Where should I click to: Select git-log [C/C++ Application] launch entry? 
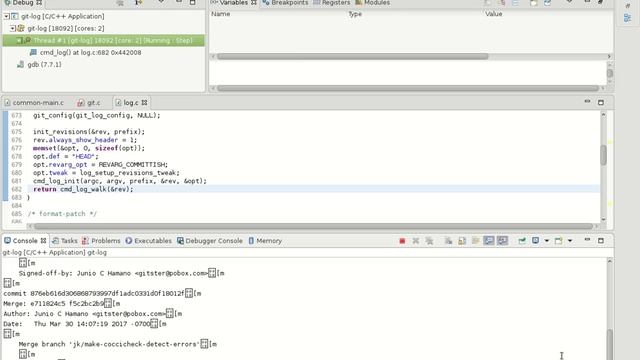tap(62, 16)
